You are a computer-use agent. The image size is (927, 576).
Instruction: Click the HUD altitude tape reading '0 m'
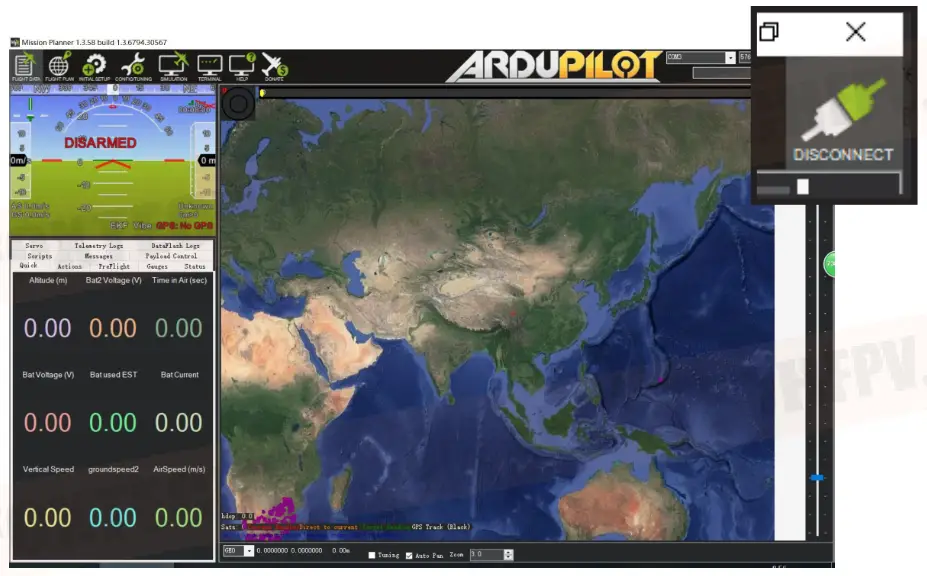click(207, 160)
